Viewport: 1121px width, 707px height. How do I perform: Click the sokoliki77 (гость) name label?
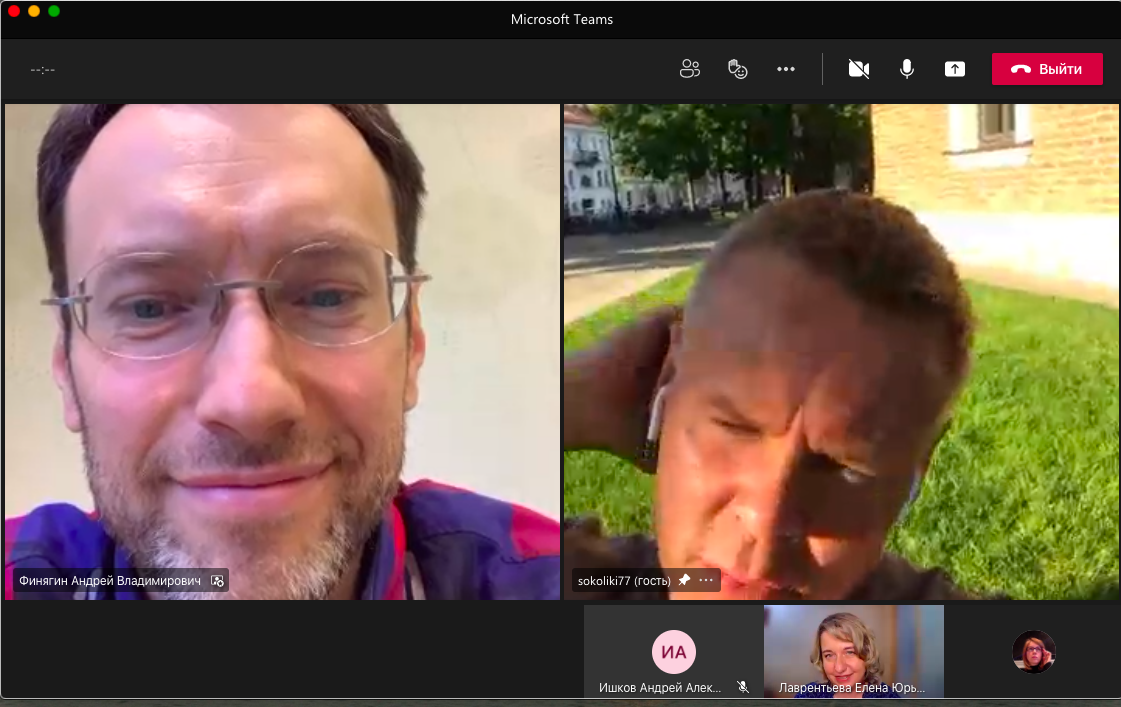click(x=624, y=580)
